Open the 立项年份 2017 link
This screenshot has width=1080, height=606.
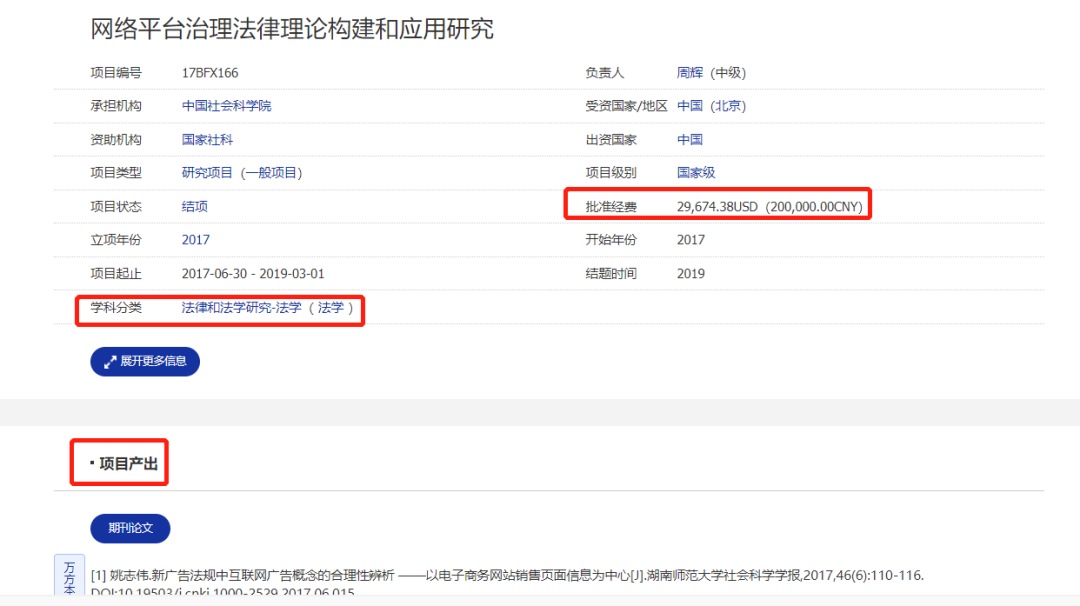195,240
